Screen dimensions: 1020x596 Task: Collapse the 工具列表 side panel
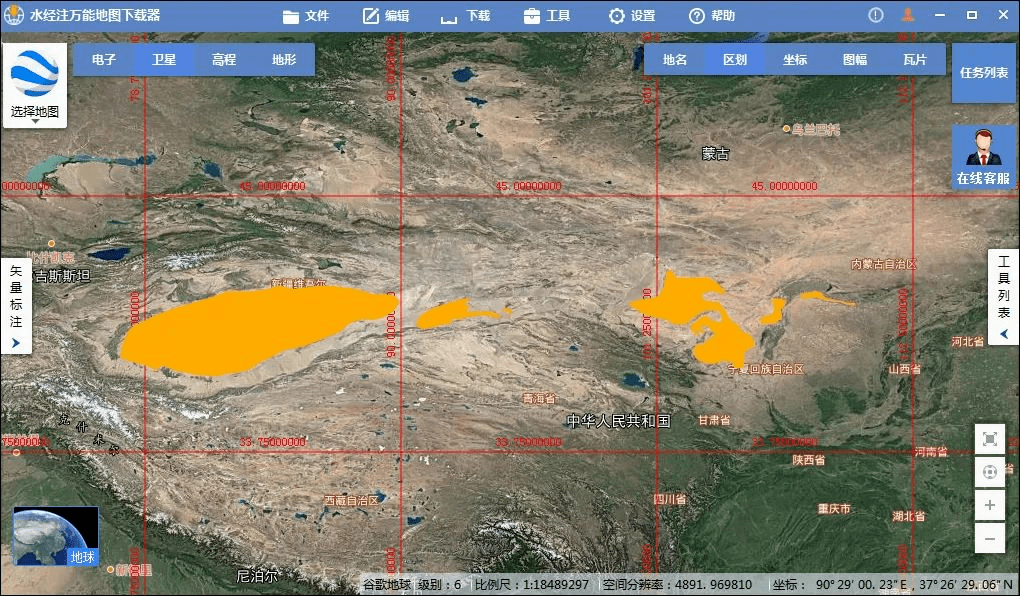(x=1003, y=333)
